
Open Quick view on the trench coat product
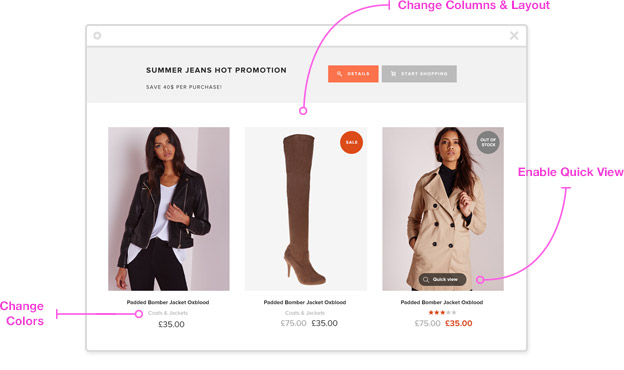442,280
